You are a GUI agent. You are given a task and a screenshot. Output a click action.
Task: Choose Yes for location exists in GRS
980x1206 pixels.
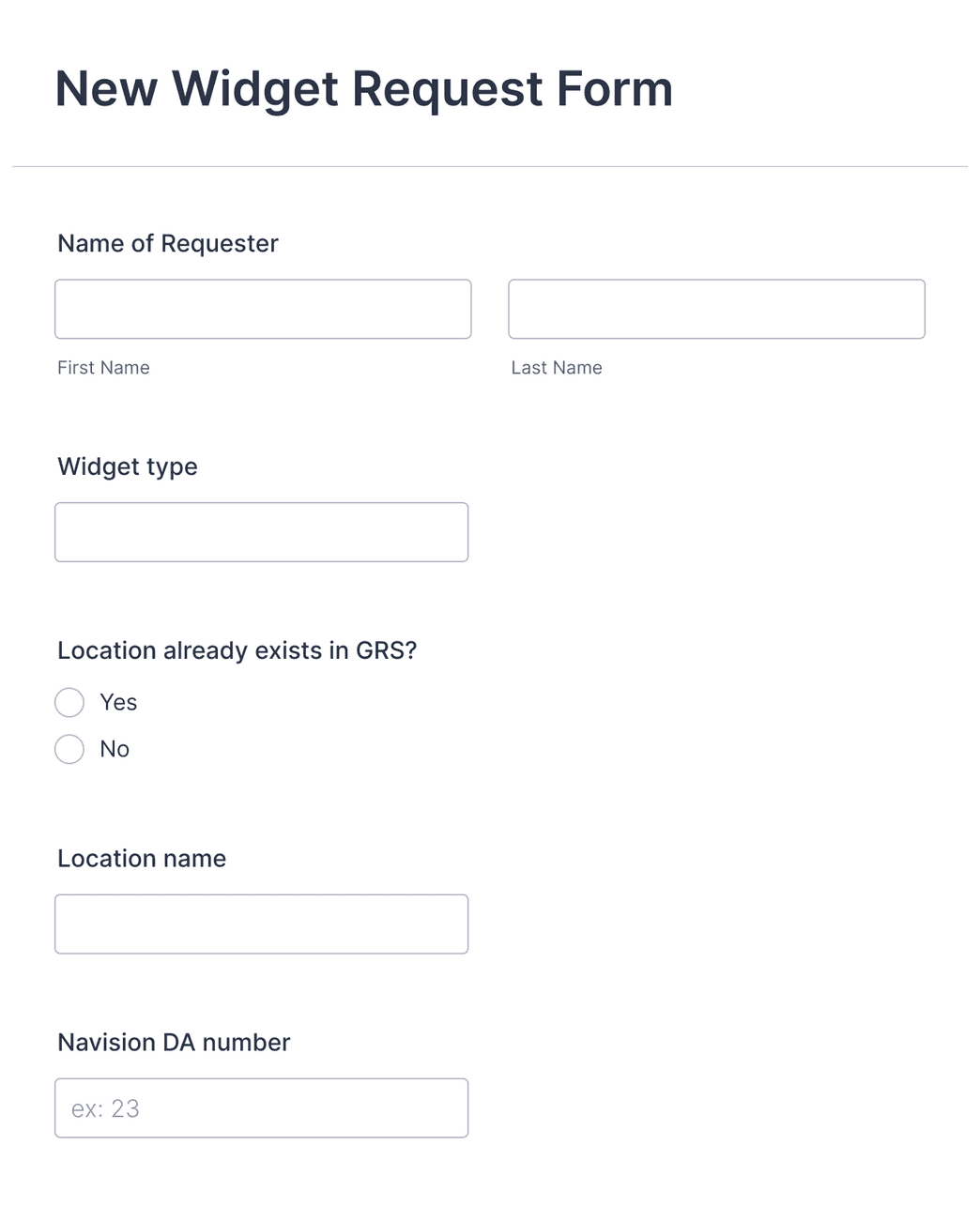69,702
